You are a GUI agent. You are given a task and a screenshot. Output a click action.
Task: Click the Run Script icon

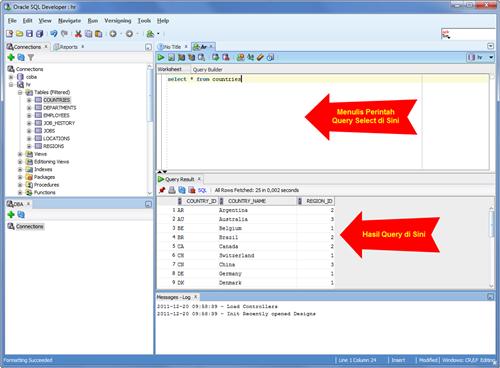(x=171, y=57)
